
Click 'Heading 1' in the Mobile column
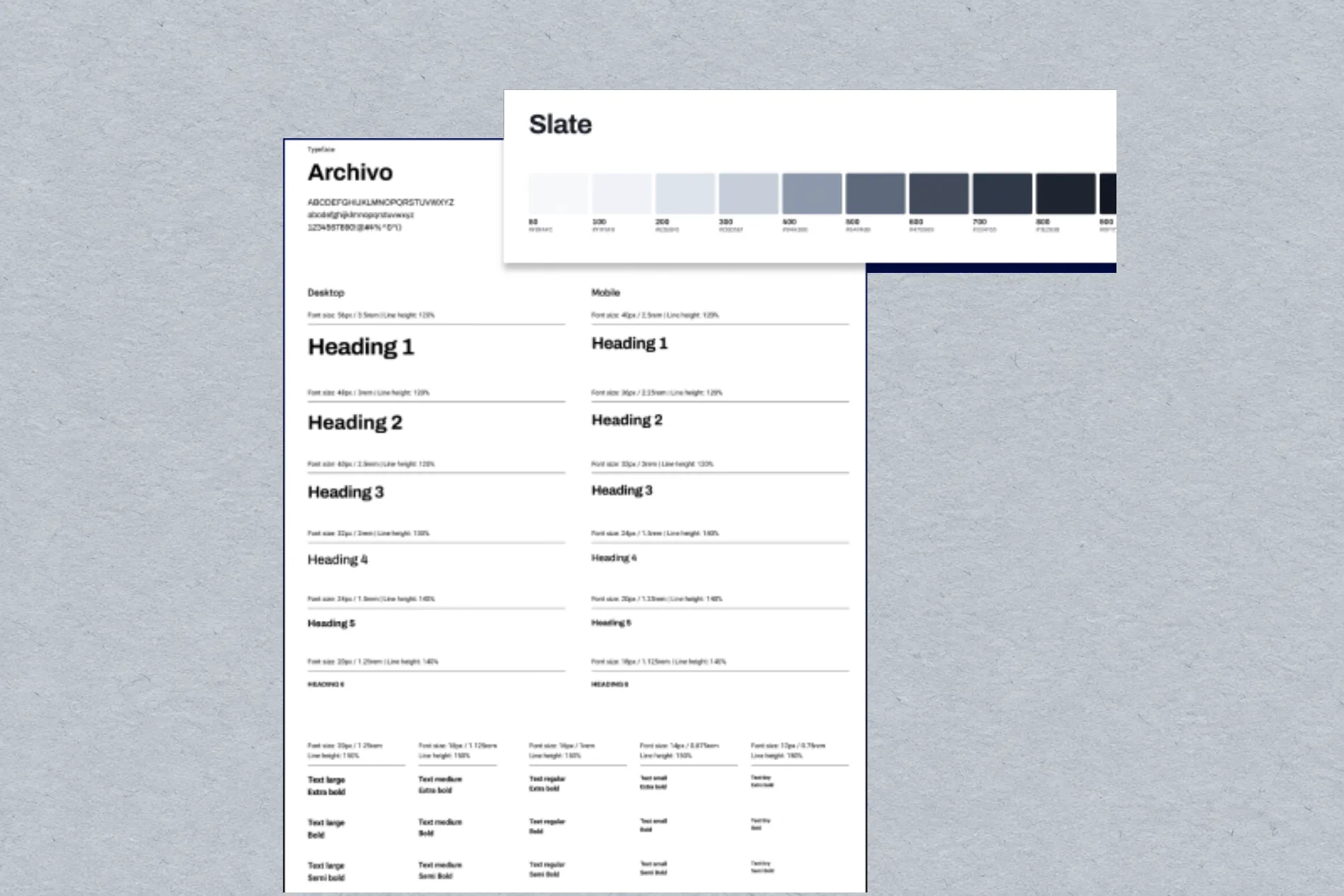pyautogui.click(x=629, y=344)
